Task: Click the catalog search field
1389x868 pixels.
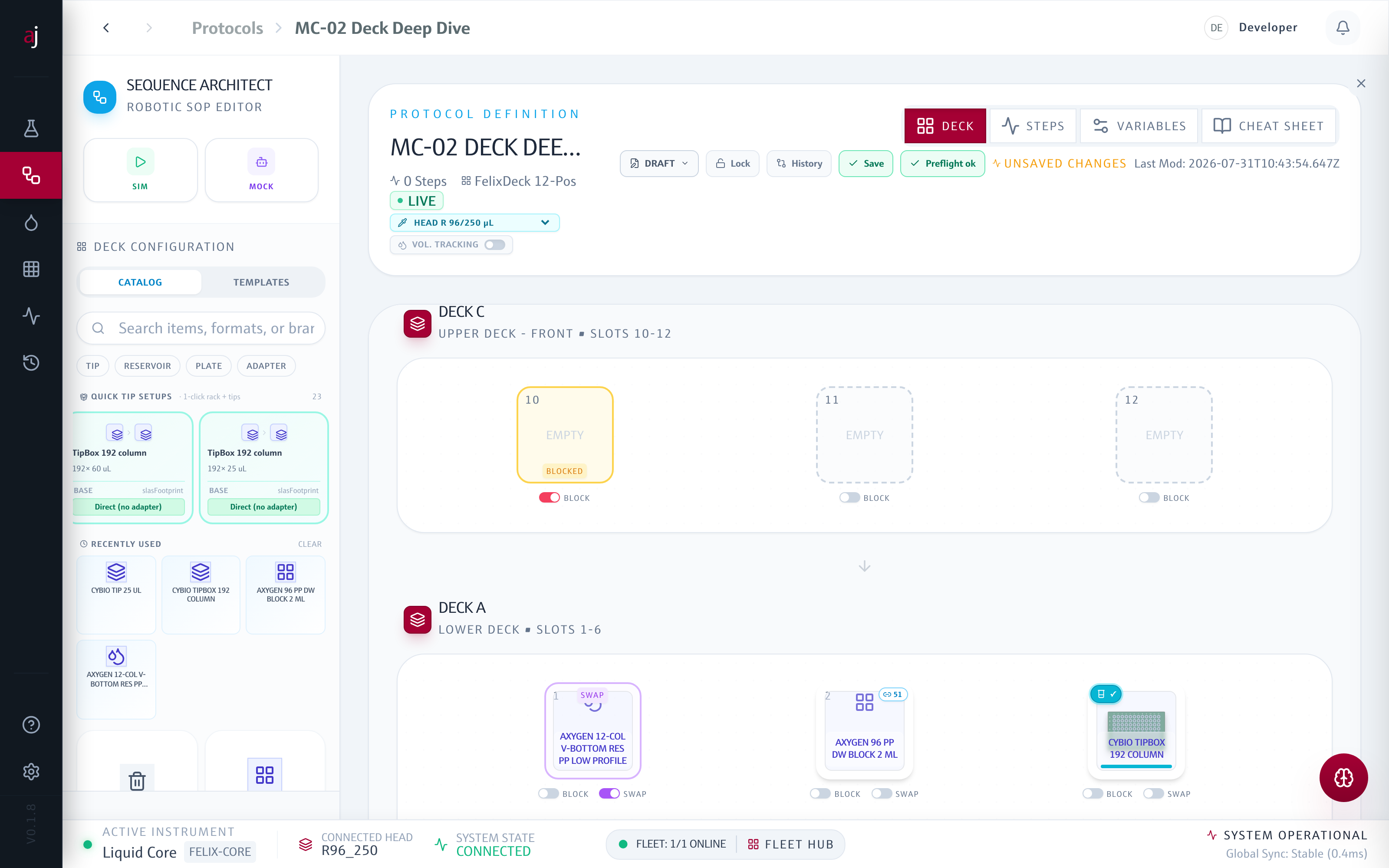Action: click(201, 328)
